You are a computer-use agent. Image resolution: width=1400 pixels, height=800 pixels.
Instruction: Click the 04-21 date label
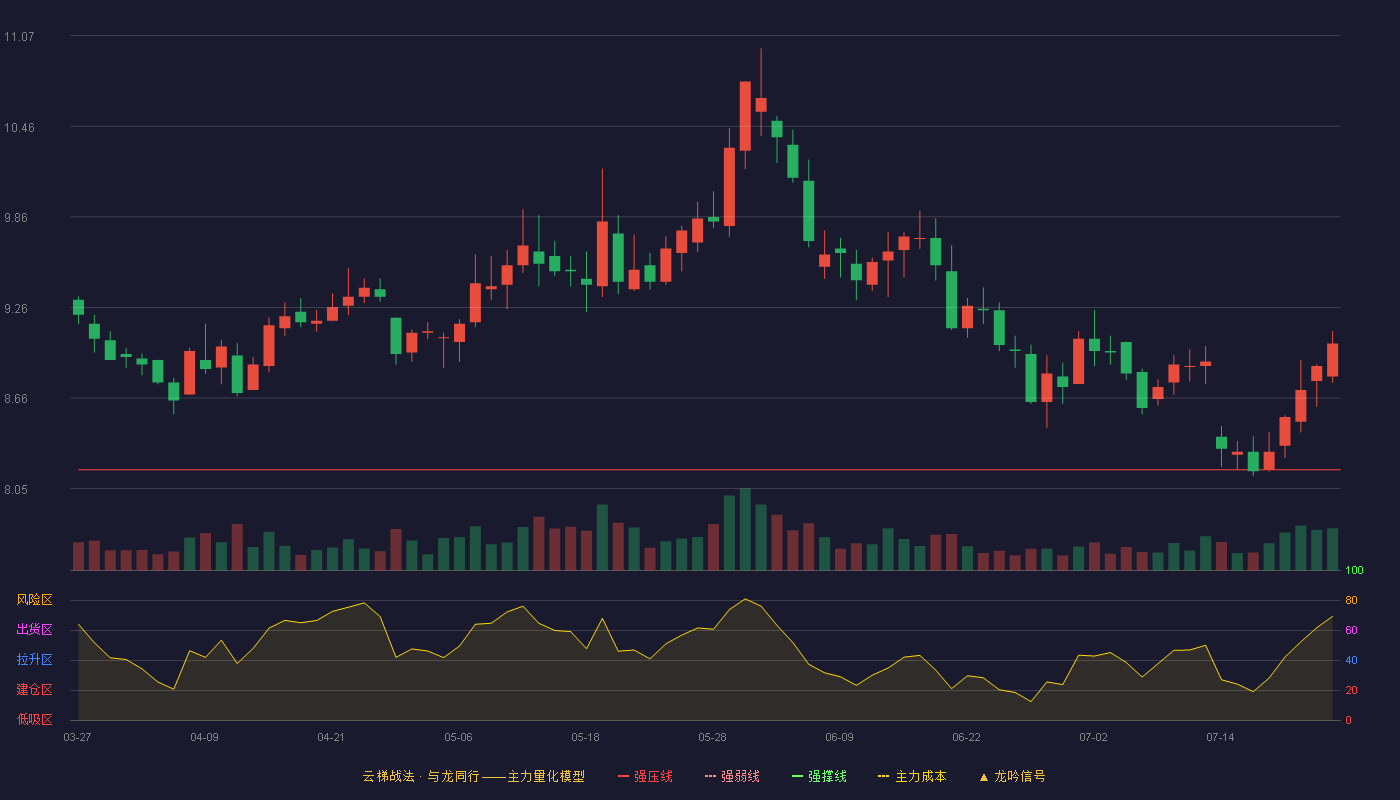(331, 737)
